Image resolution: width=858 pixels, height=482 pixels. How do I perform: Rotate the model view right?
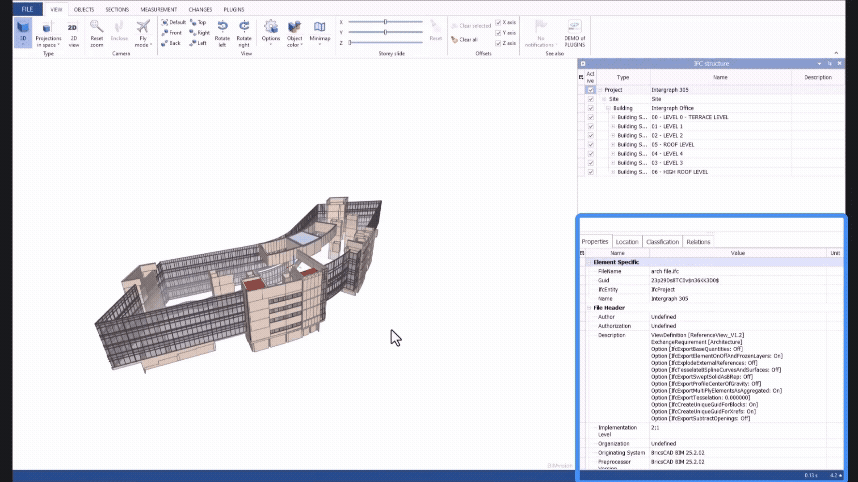point(244,32)
